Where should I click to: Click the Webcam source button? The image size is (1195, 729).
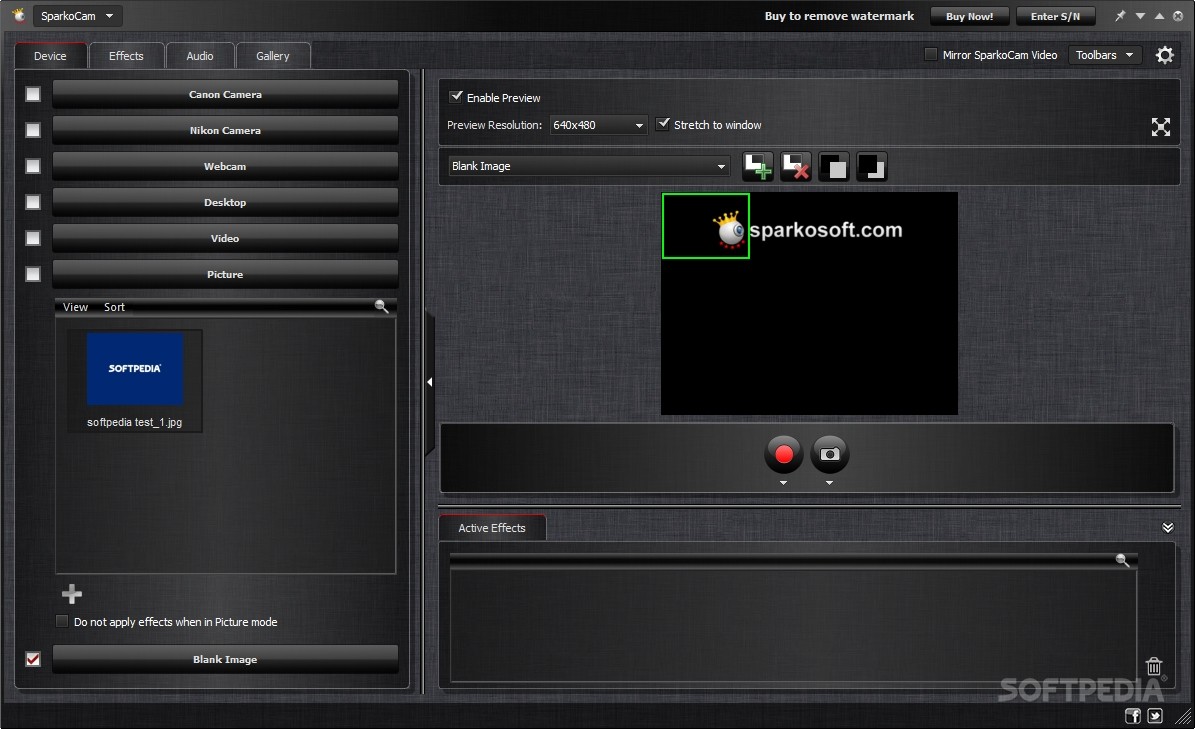tap(226, 166)
